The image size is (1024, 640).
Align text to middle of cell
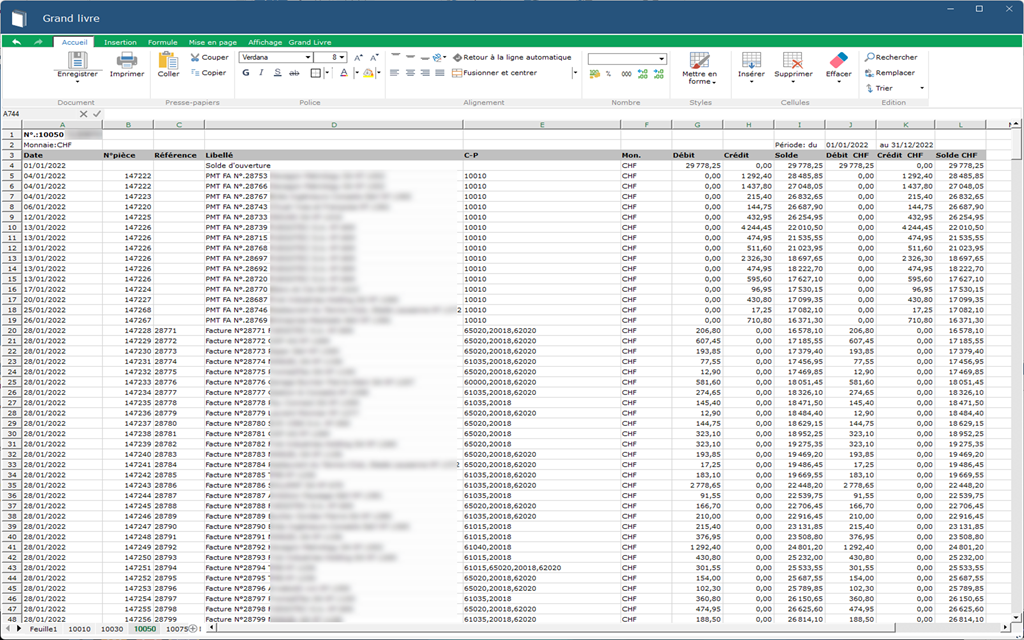(410, 57)
